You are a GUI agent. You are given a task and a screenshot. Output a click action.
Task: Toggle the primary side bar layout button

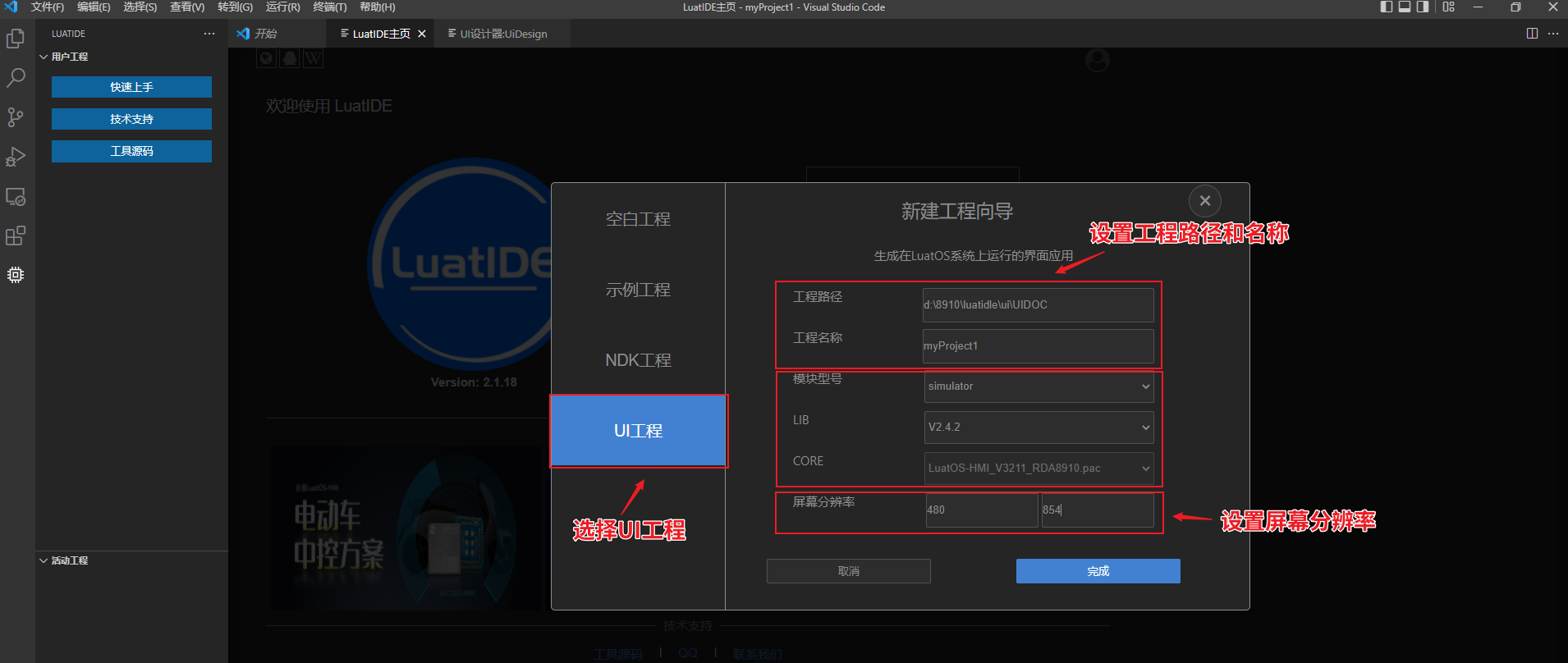click(x=1387, y=7)
